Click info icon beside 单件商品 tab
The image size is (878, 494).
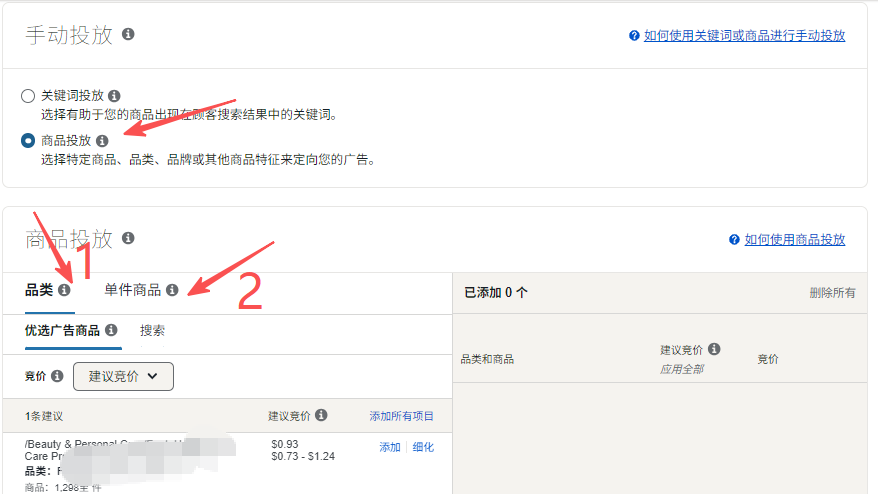click(172, 290)
